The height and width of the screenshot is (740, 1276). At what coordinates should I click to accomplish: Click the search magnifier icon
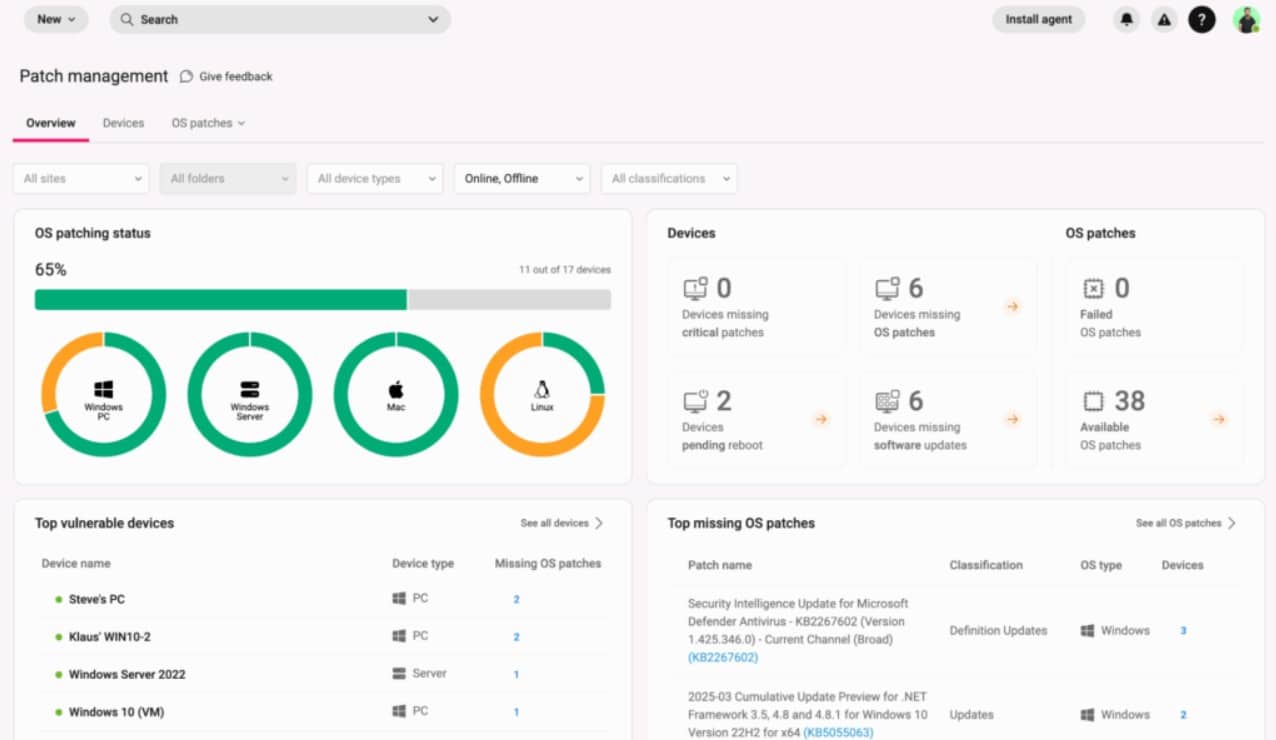[x=127, y=19]
